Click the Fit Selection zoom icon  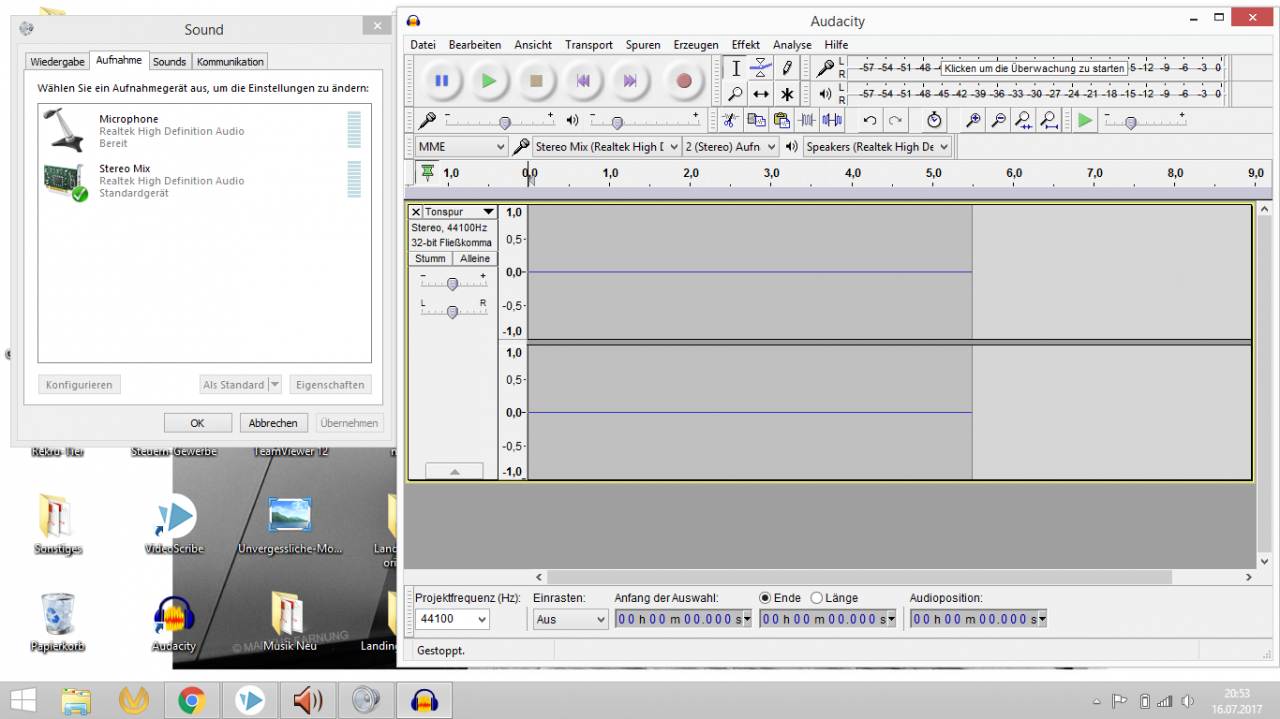[x=1023, y=121]
